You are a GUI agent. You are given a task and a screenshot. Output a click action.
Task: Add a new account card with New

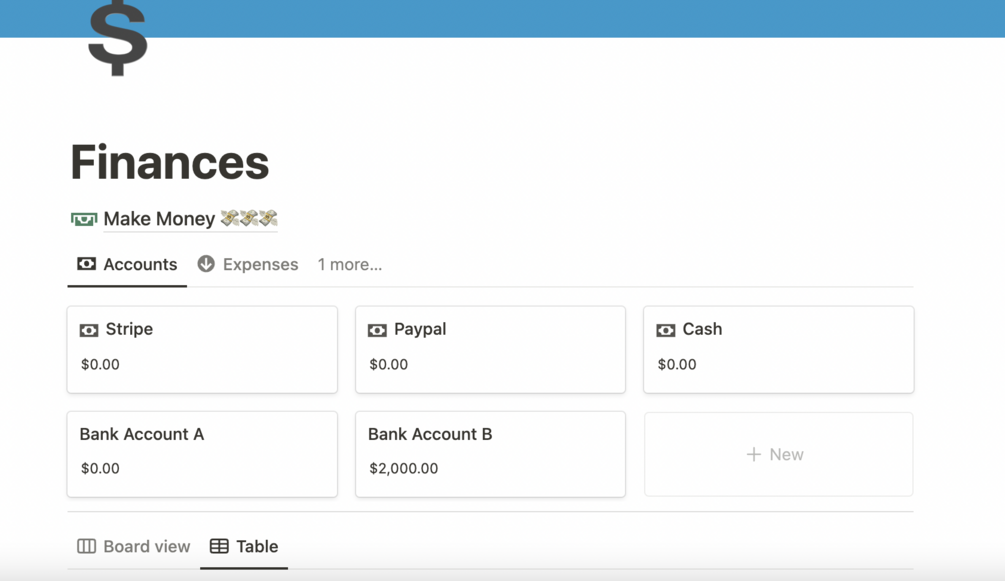[777, 455]
